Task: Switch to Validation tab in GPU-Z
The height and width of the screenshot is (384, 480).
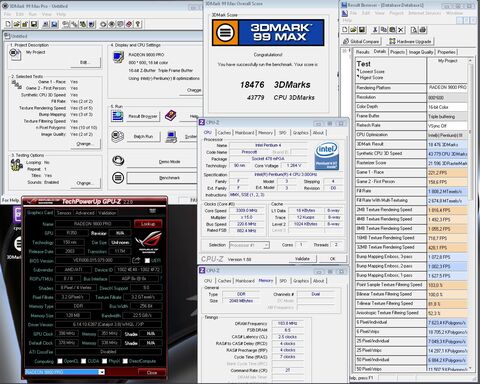Action: (107, 213)
